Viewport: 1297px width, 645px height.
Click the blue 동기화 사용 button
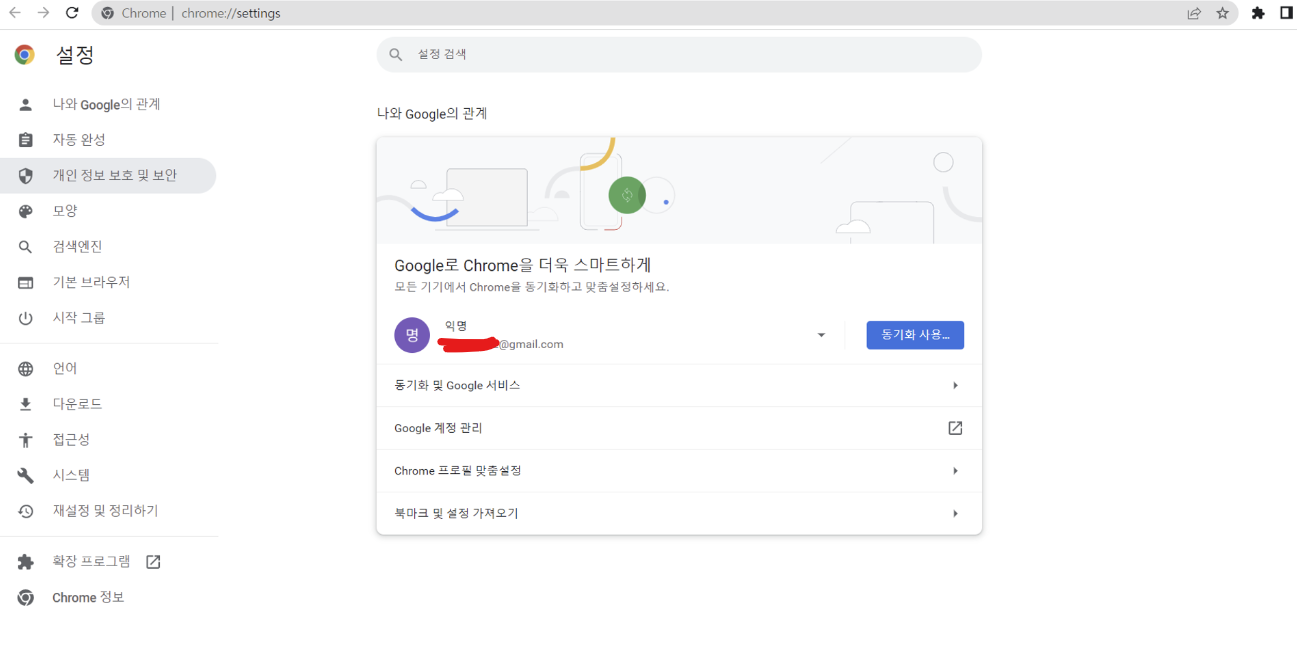point(915,335)
